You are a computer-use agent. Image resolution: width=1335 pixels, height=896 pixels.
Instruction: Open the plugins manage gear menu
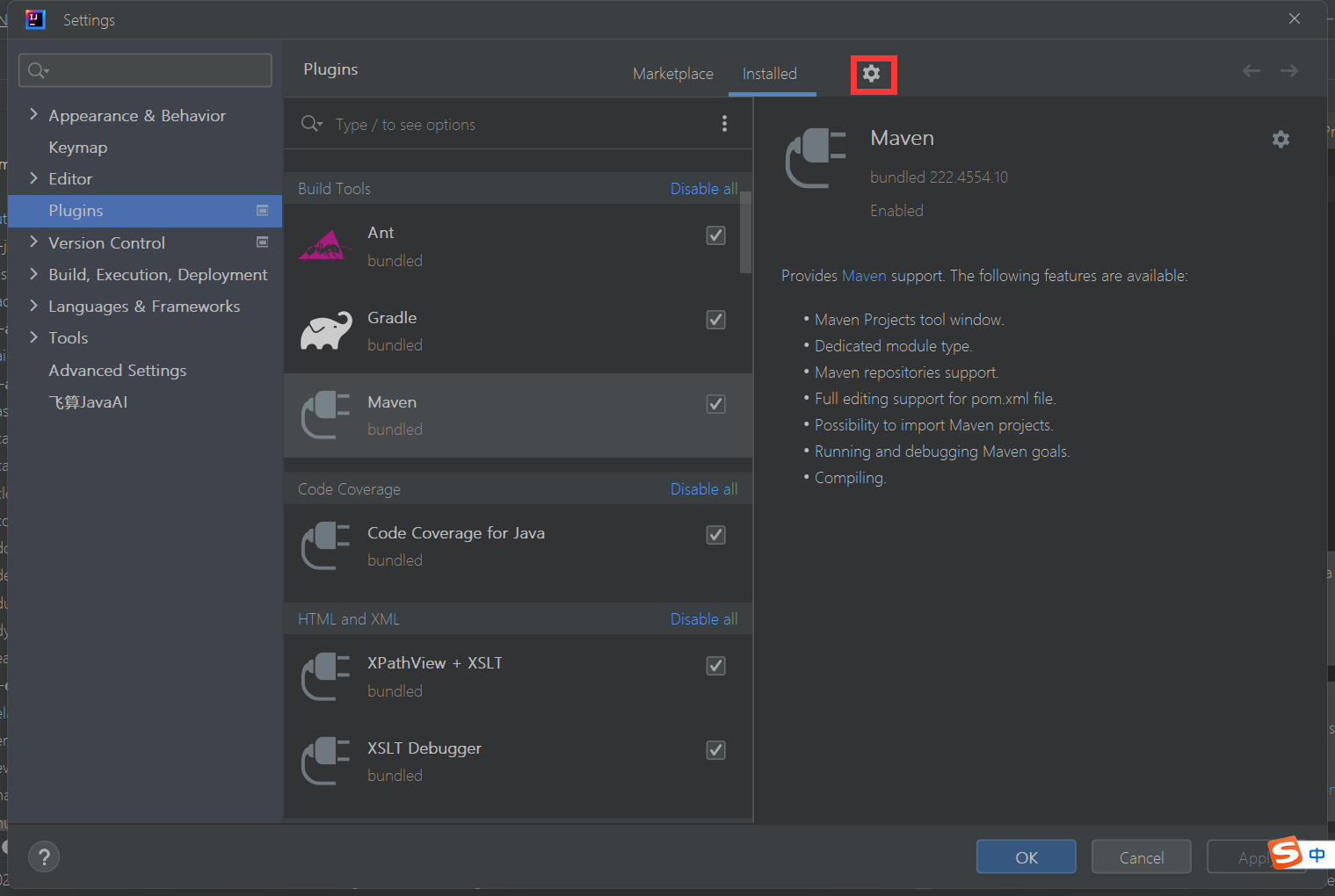click(x=871, y=74)
